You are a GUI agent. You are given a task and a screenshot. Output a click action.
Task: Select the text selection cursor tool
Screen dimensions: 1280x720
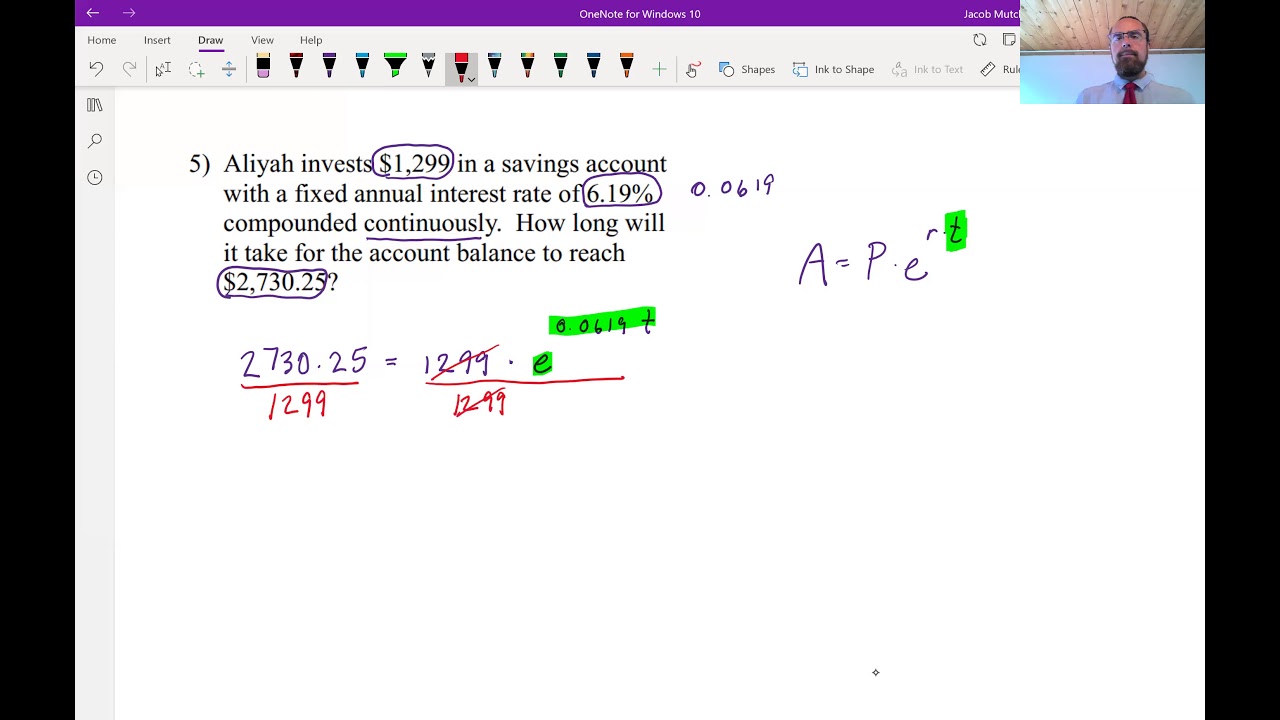pos(163,69)
